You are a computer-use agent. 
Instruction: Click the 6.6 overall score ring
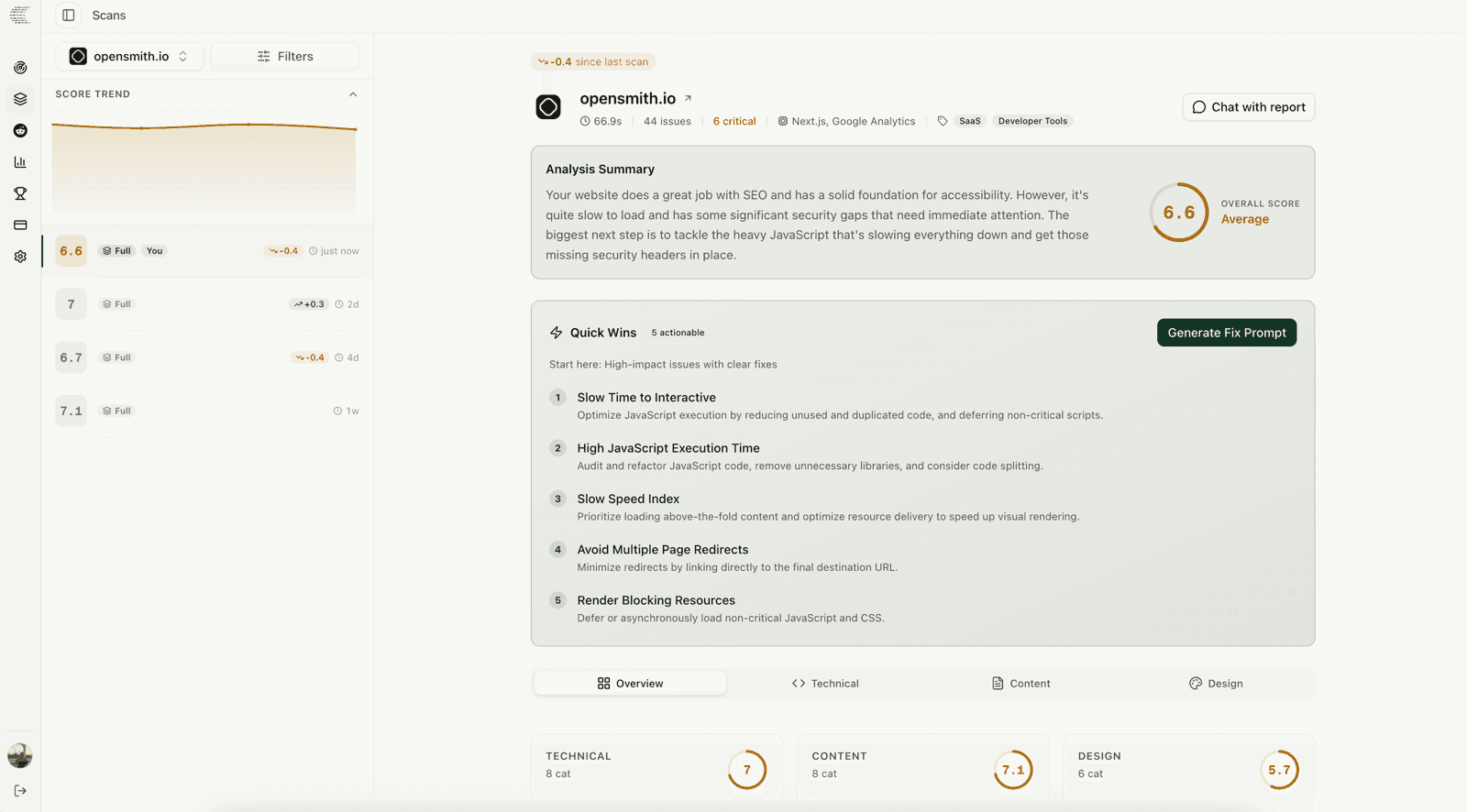1179,213
